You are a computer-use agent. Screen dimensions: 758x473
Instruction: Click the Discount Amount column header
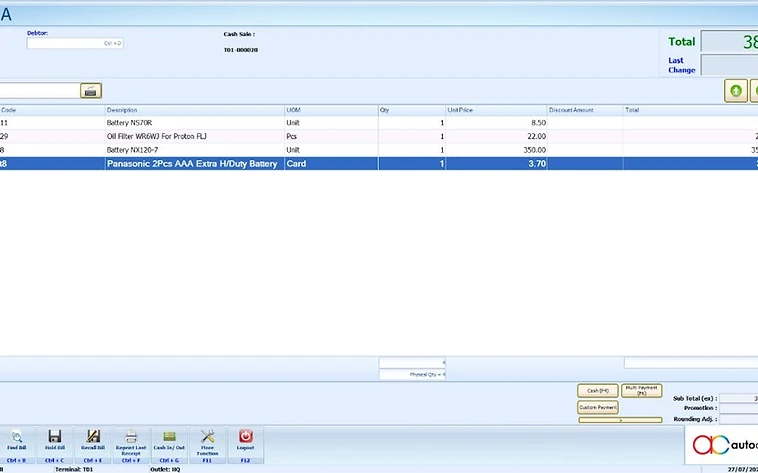point(585,110)
